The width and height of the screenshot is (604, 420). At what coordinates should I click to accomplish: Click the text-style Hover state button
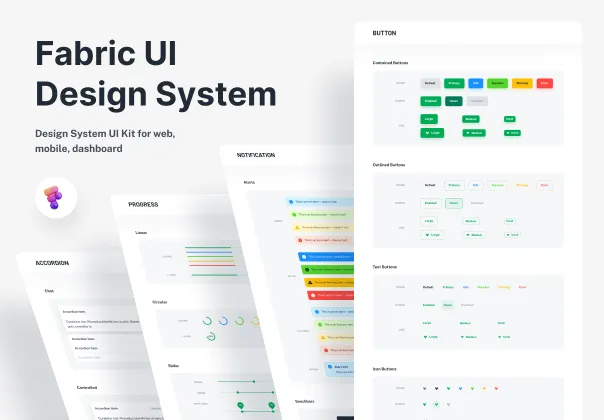[448, 305]
